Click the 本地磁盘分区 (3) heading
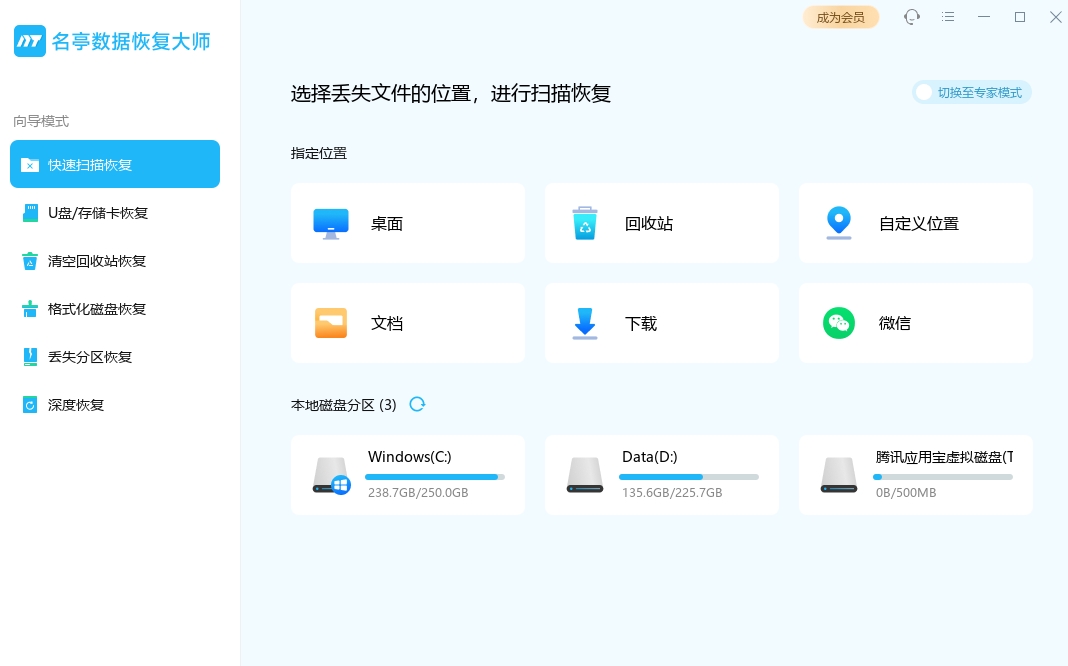Screen dimensions: 1068x666 pyautogui.click(x=343, y=405)
